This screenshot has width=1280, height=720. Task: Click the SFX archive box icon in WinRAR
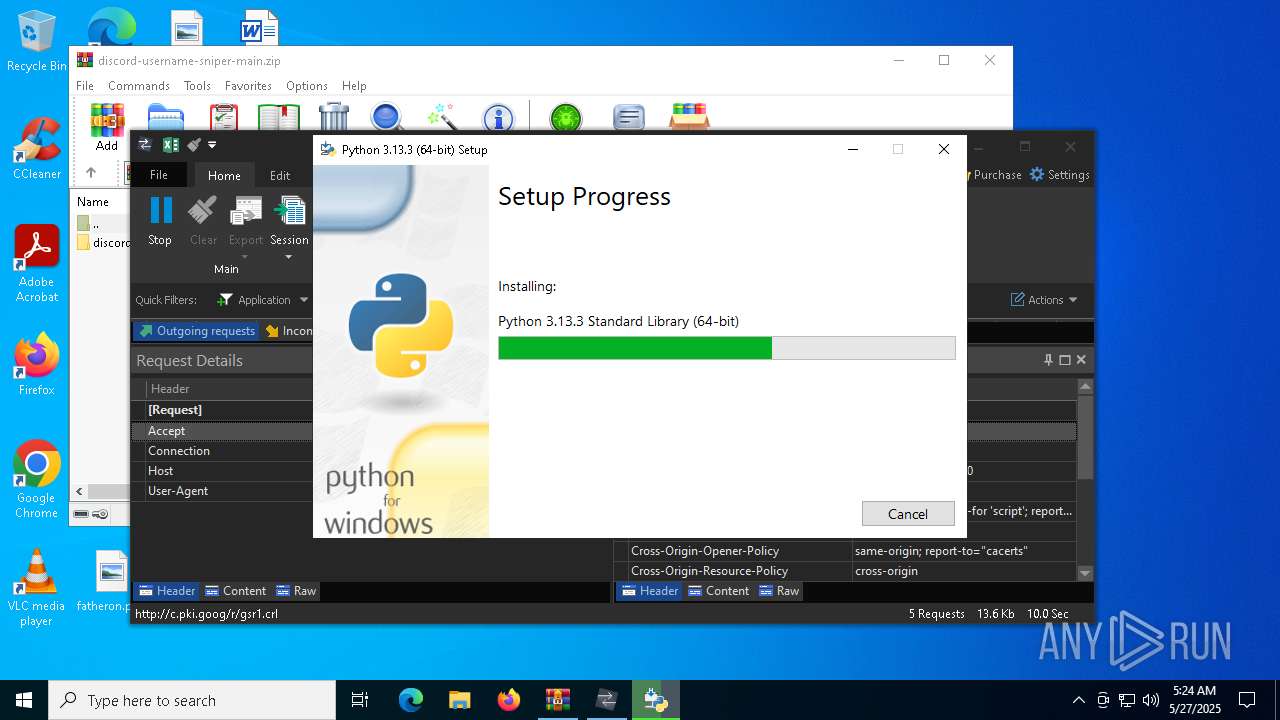689,116
